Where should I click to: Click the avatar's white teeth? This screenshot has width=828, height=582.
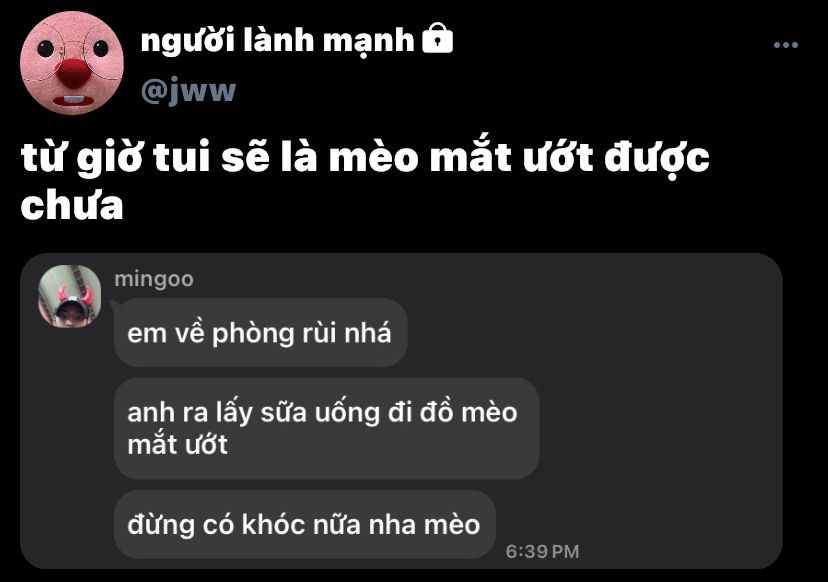pos(72,100)
